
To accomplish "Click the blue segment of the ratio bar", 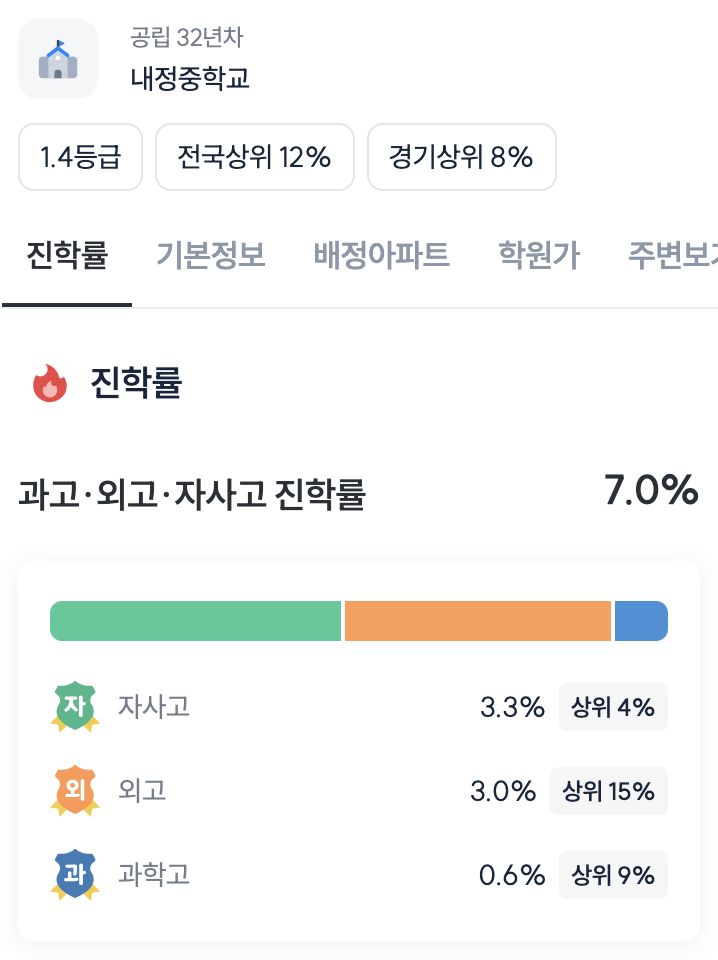I will 640,621.
